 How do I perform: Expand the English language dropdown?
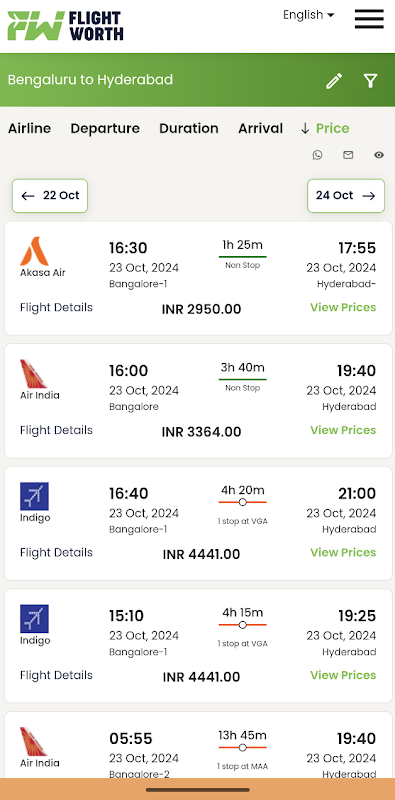point(309,15)
